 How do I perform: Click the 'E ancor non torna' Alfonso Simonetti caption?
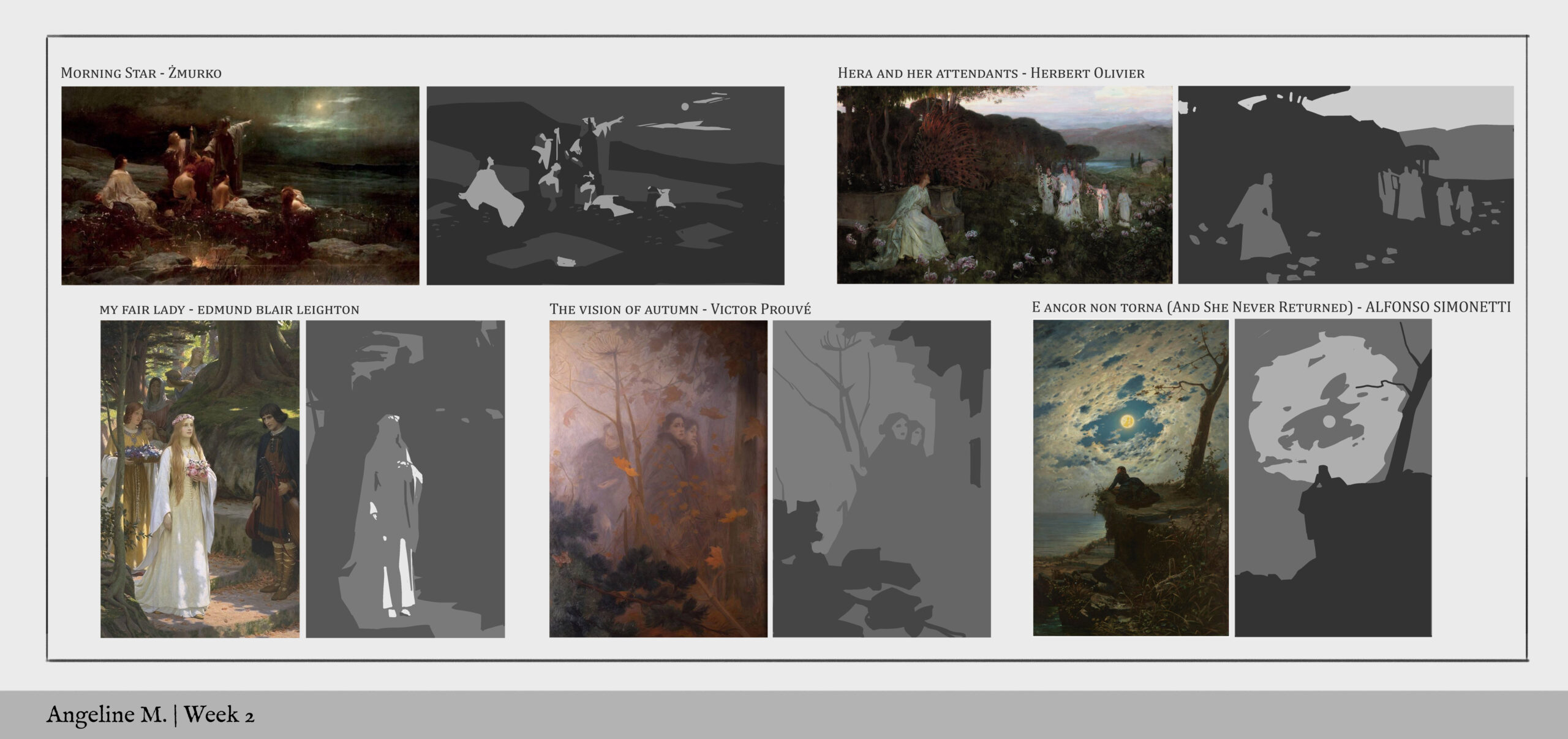pyautogui.click(x=1272, y=307)
